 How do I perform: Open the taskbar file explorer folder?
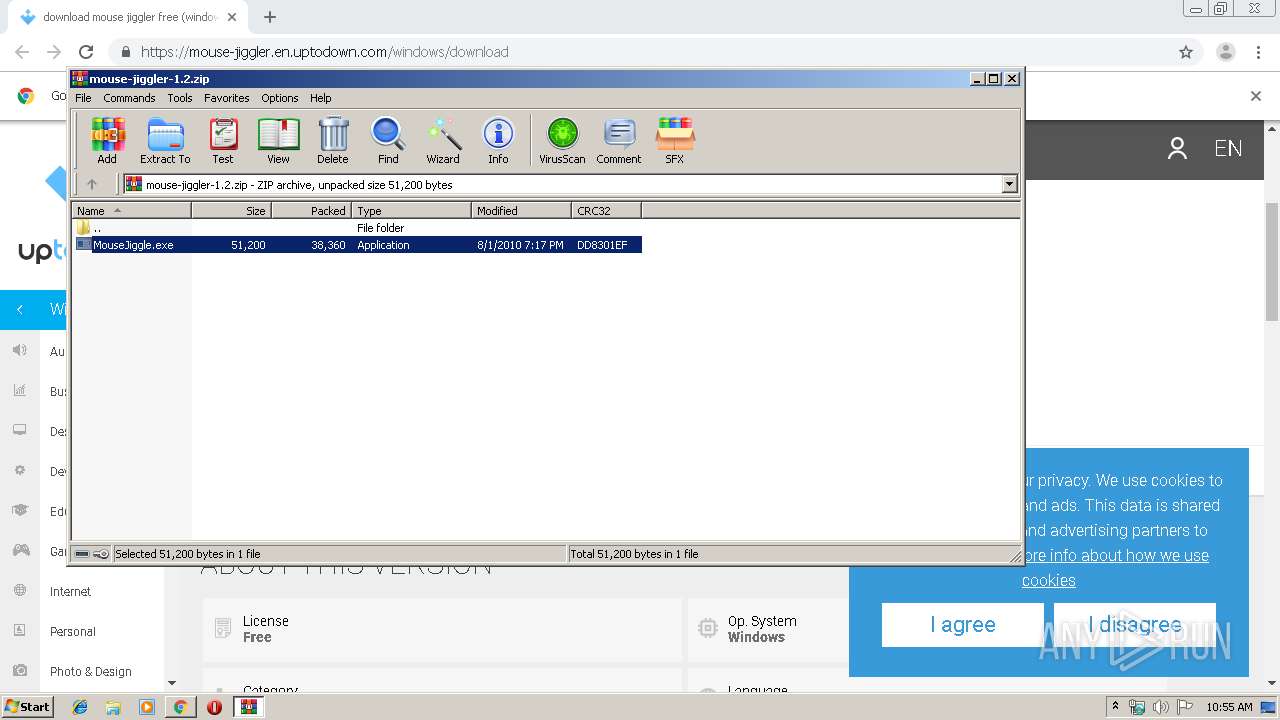pos(113,707)
